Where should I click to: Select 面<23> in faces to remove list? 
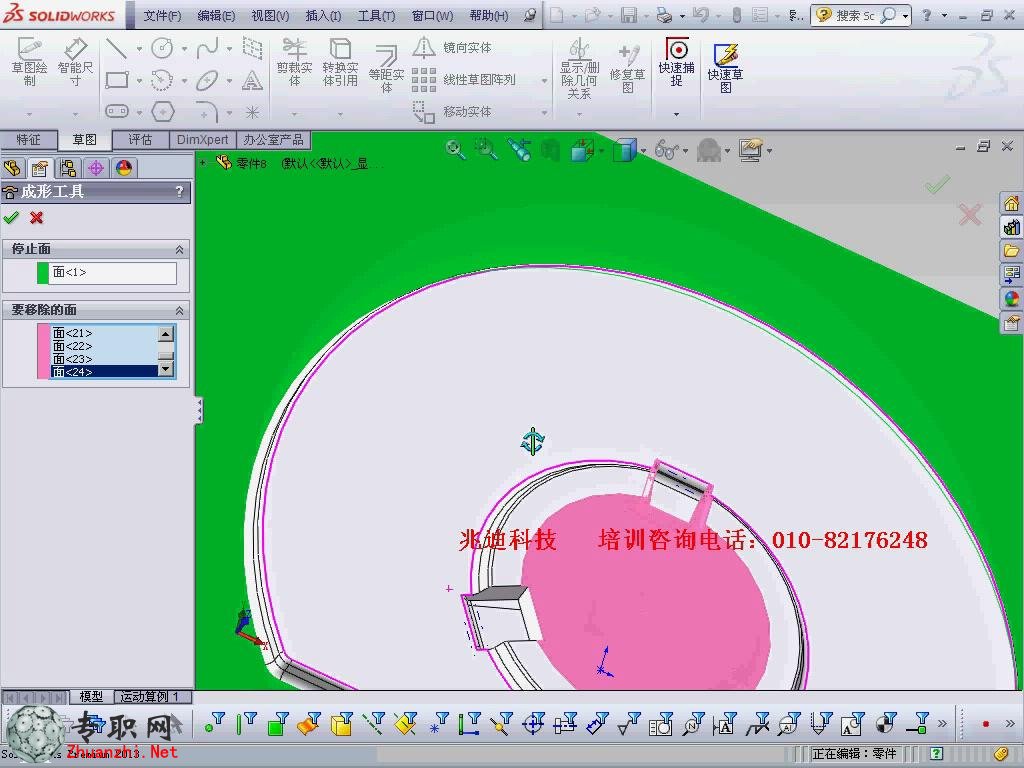pyautogui.click(x=104, y=359)
